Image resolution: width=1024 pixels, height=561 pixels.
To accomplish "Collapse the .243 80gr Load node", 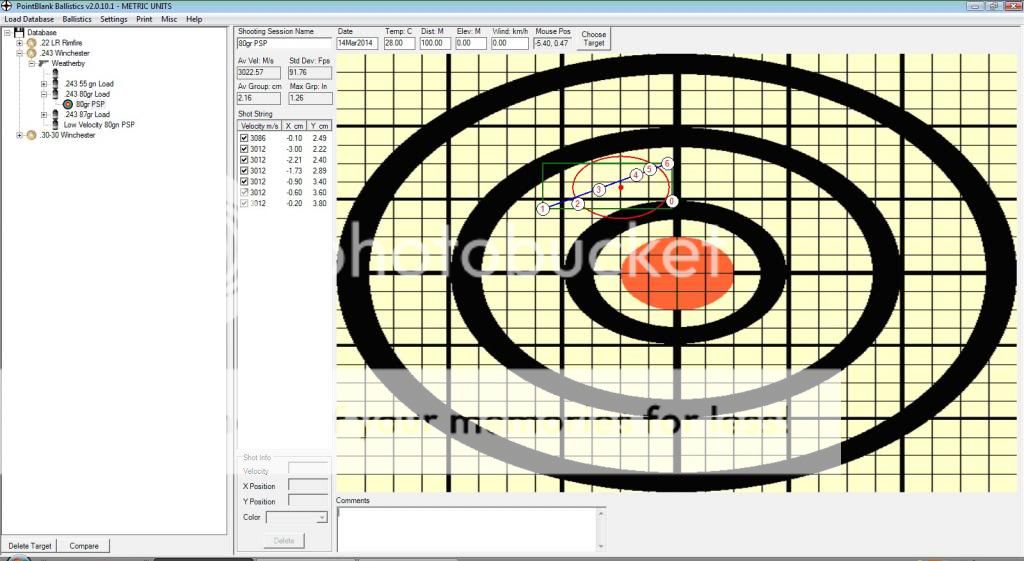I will pyautogui.click(x=43, y=94).
